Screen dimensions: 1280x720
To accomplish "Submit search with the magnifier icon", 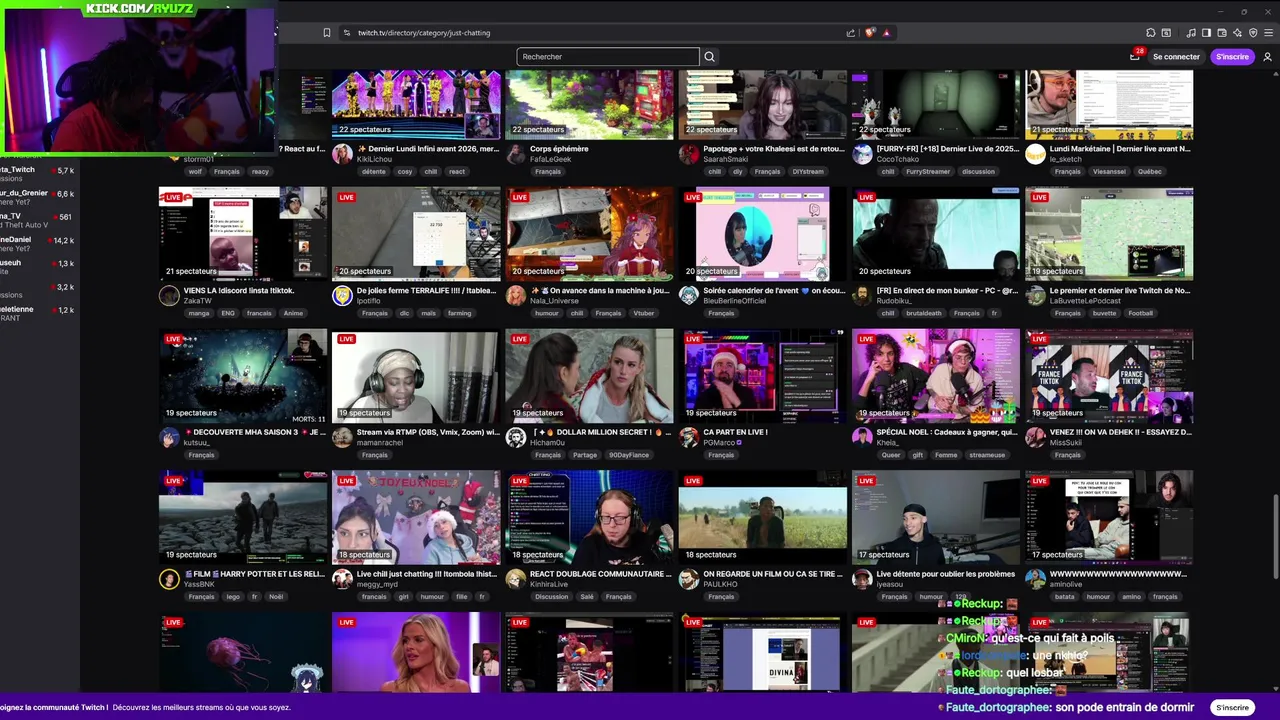I will click(709, 57).
